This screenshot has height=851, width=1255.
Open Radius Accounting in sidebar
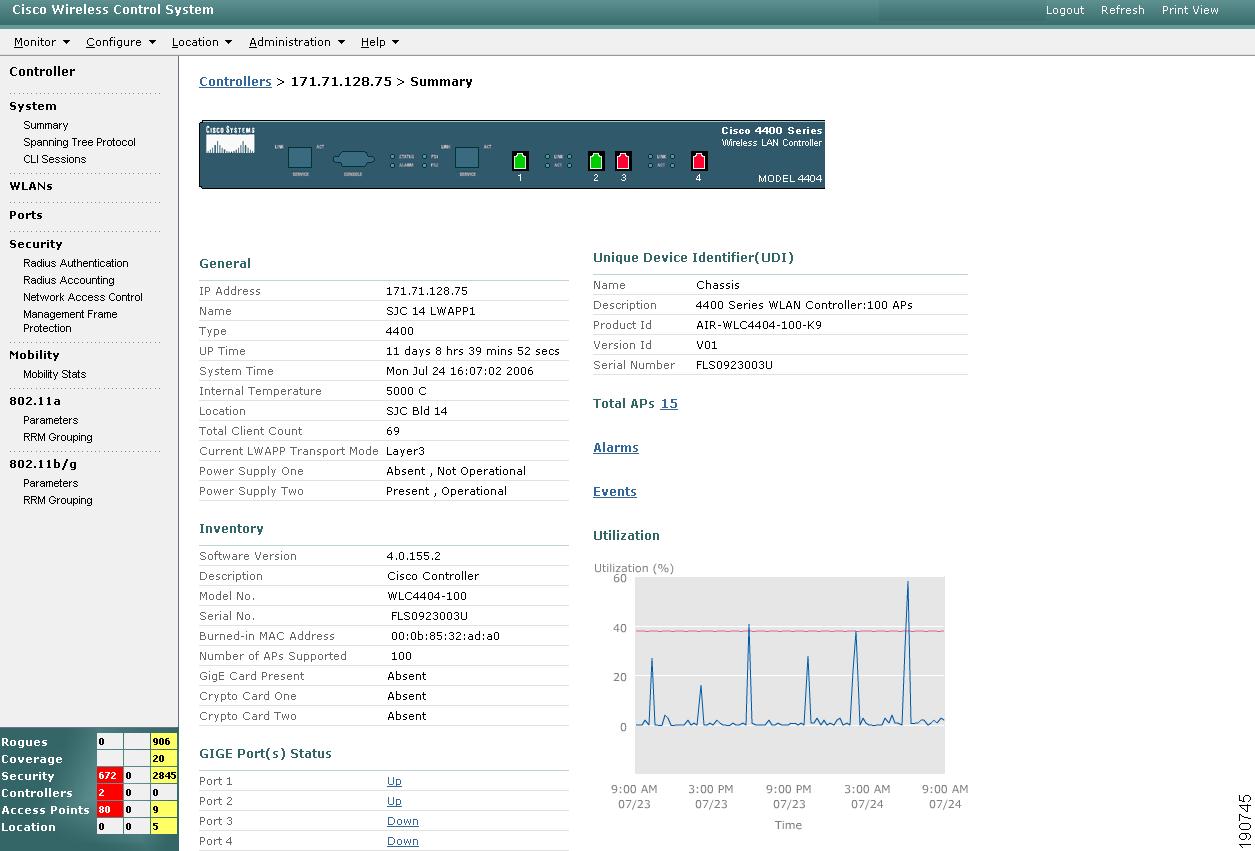69,280
